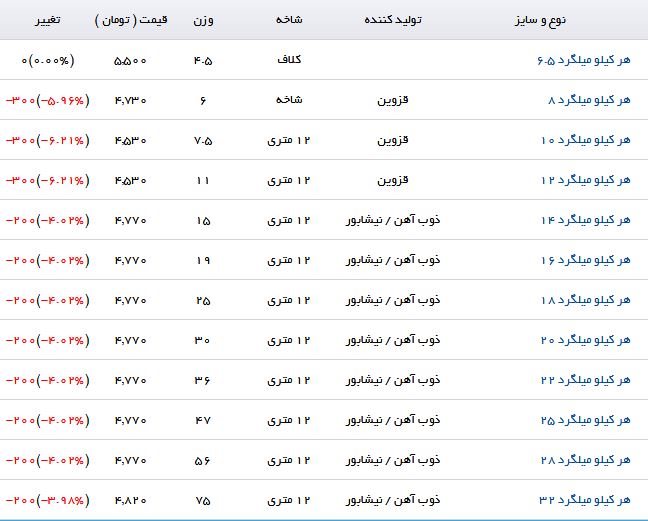The image size is (648, 521).
Task: Open link هر کیلو میلگرد ۱۲
Action: pos(586,181)
